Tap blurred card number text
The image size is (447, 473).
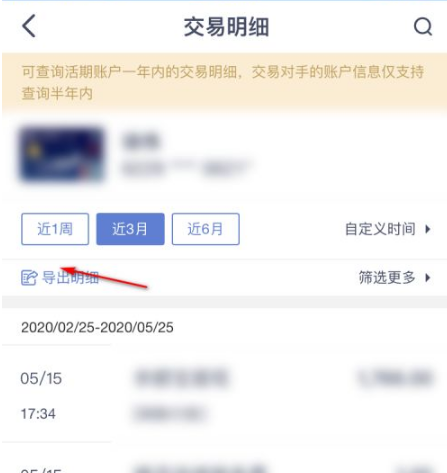[187, 168]
